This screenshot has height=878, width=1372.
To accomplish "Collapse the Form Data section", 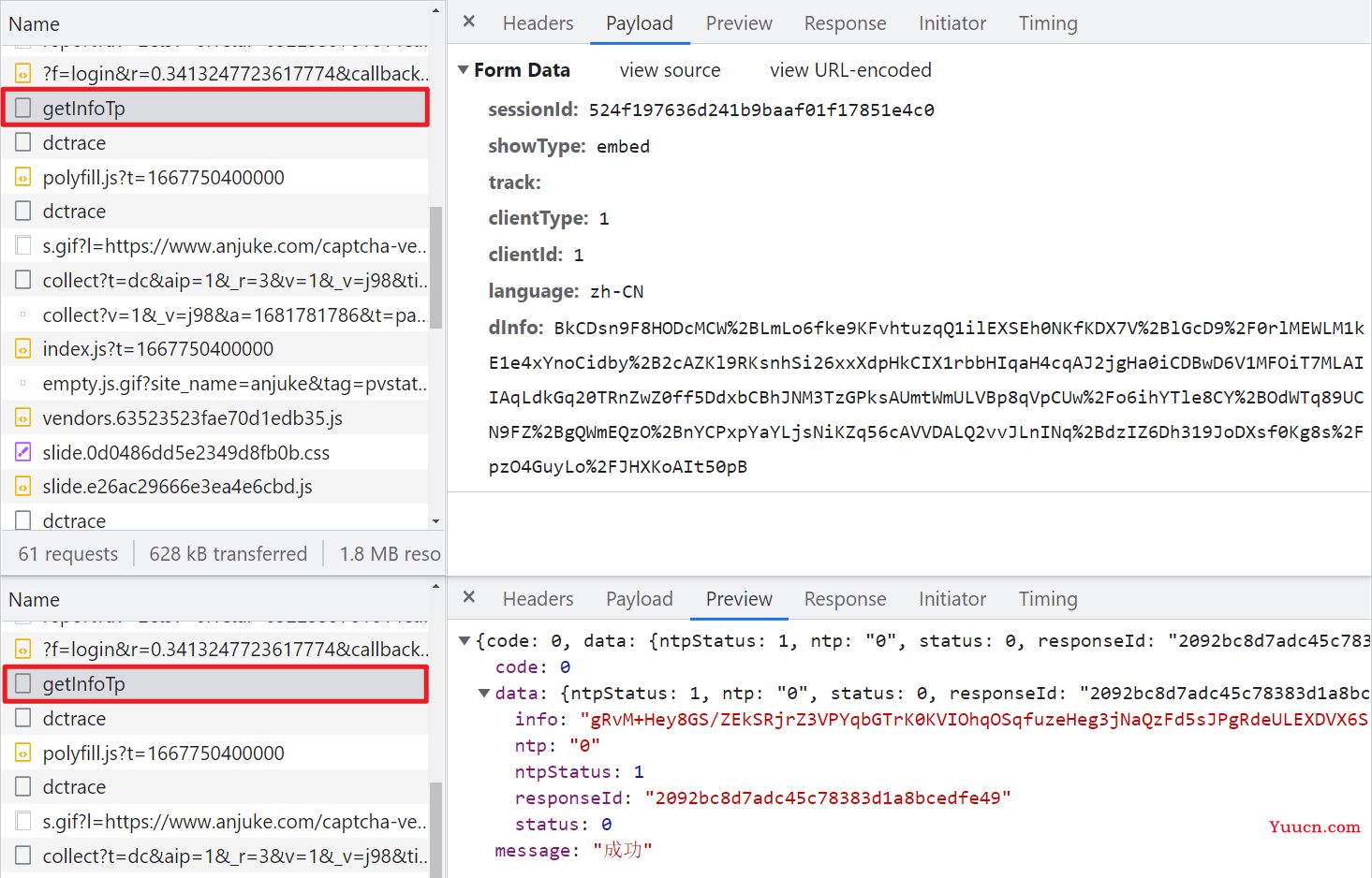I will point(463,70).
